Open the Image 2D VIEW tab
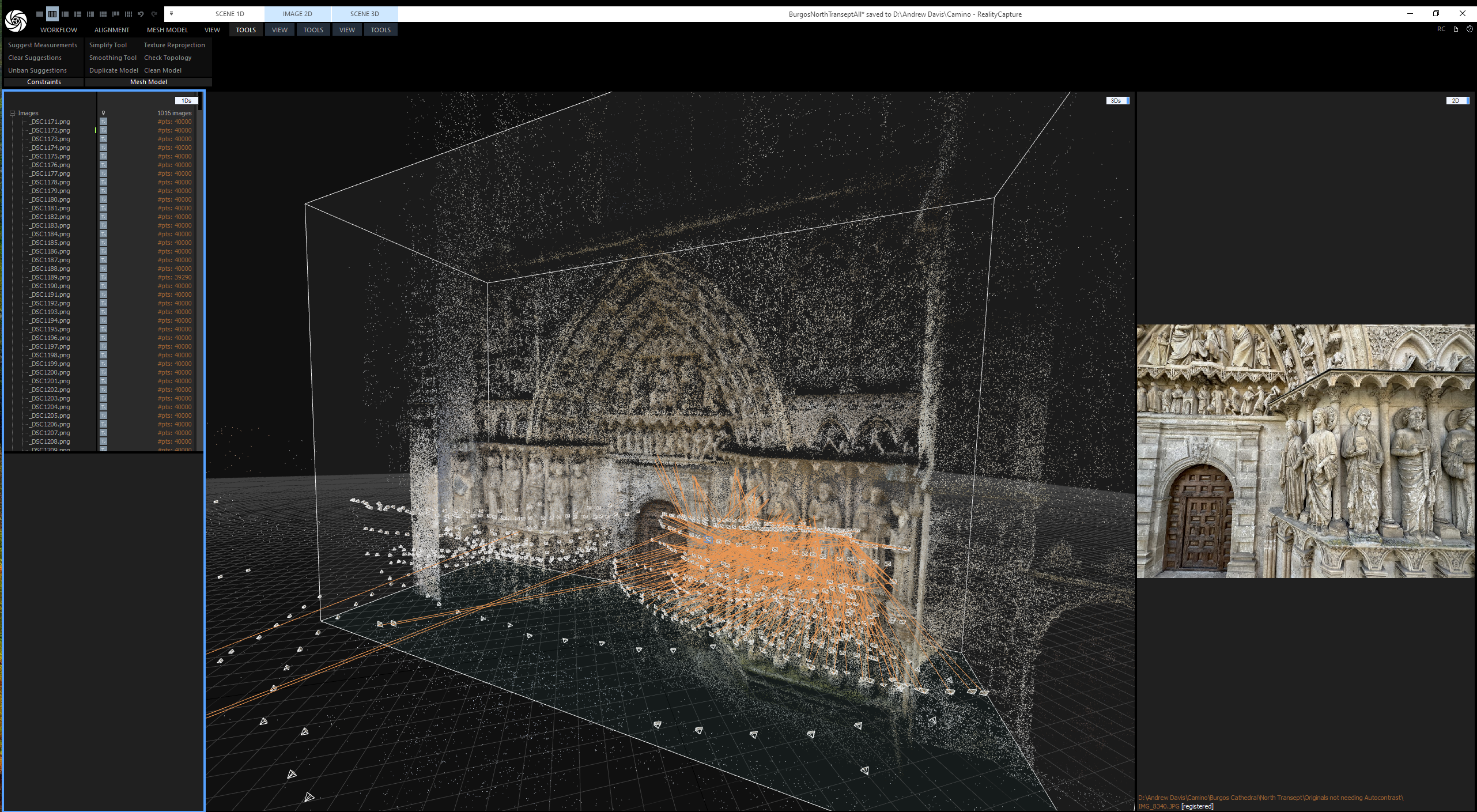Image resolution: width=1477 pixels, height=812 pixels. pyautogui.click(x=279, y=30)
